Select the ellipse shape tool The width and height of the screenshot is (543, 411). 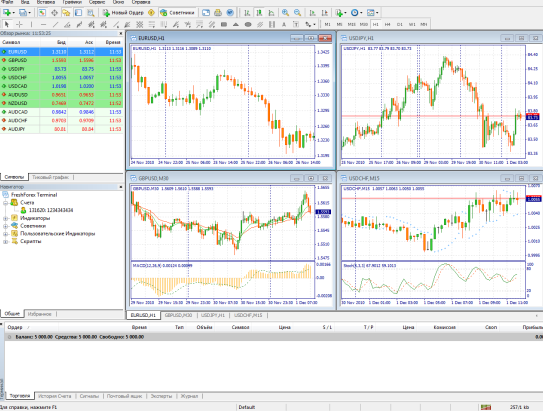coord(248,24)
